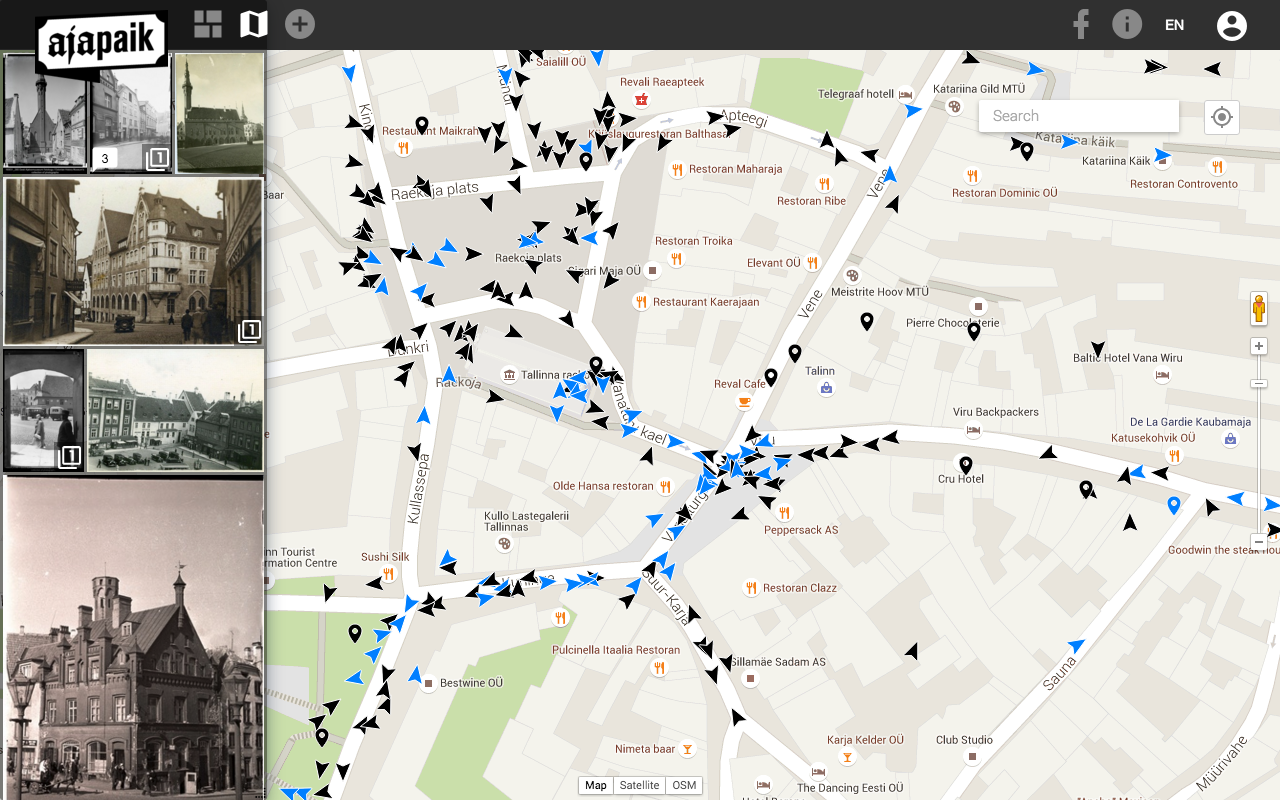Open the large corner building street photo
Screen dimensions: 1280x800
point(133,261)
